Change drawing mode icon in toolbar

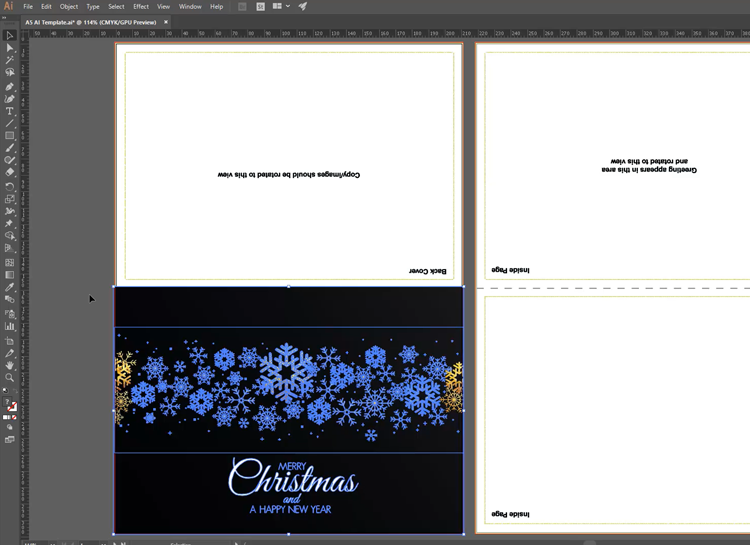[10, 427]
